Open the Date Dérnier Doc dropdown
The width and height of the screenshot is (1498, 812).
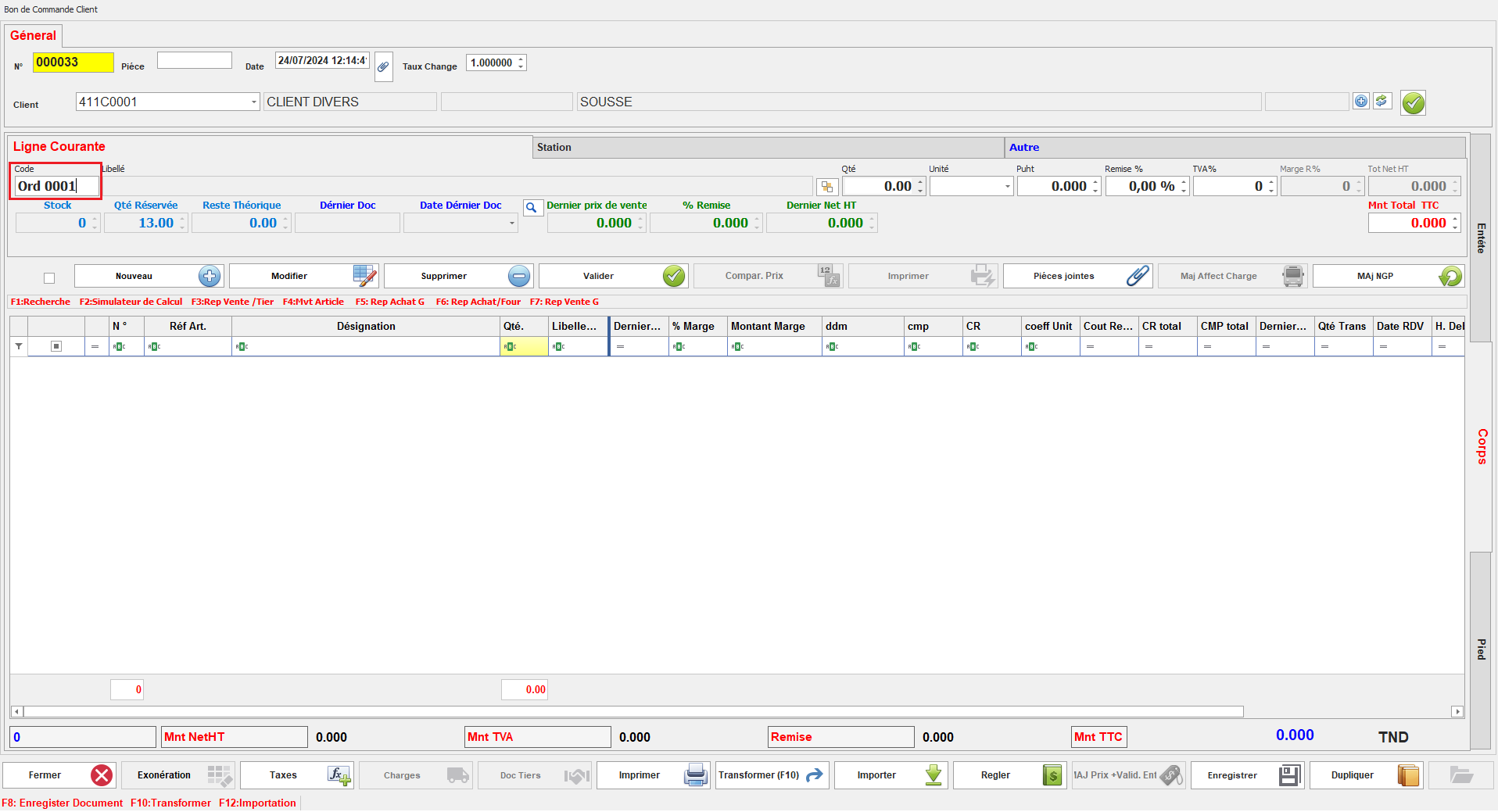[512, 224]
